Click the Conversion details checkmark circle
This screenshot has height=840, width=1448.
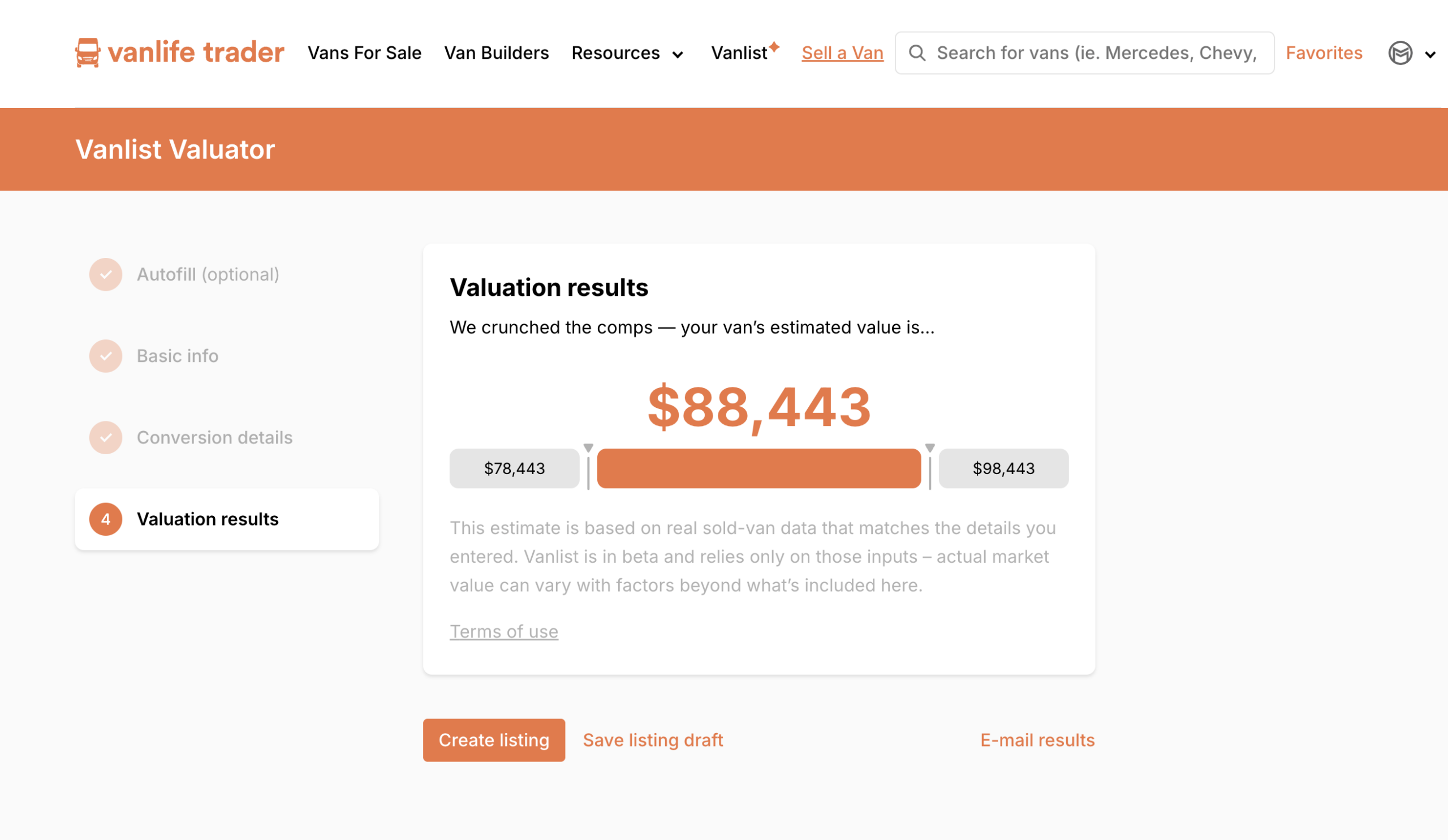pyautogui.click(x=106, y=438)
